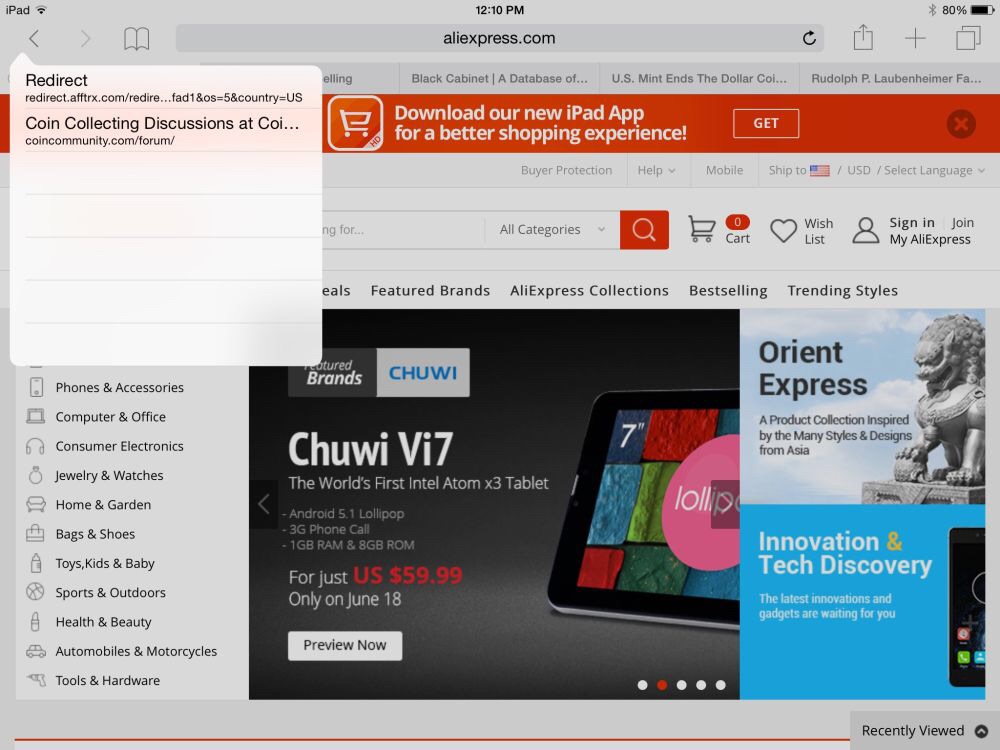Open the Safari share sheet icon
Screen dimensions: 1000x750
click(x=863, y=37)
